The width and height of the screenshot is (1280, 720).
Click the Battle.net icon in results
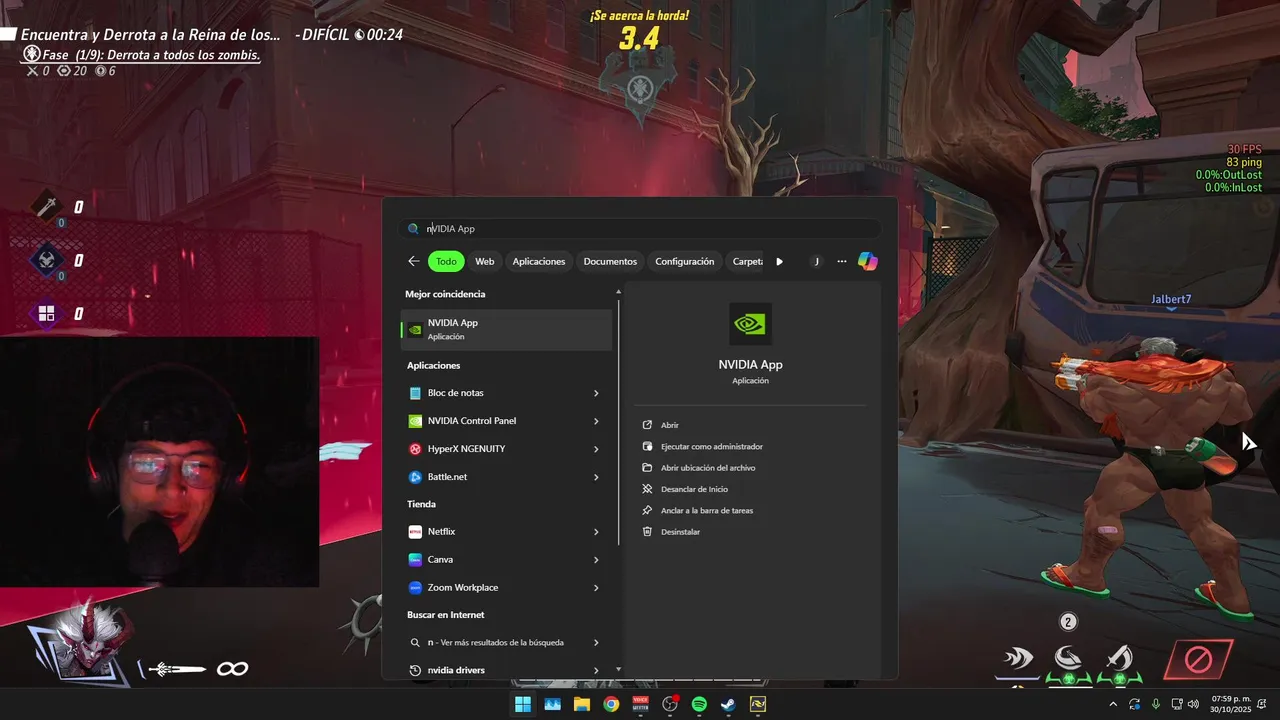click(416, 477)
